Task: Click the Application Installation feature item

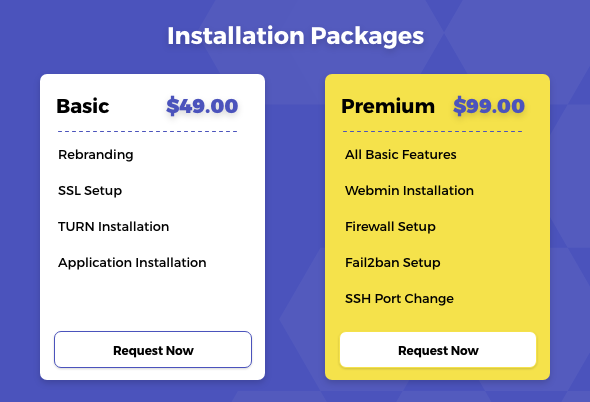Action: click(132, 262)
